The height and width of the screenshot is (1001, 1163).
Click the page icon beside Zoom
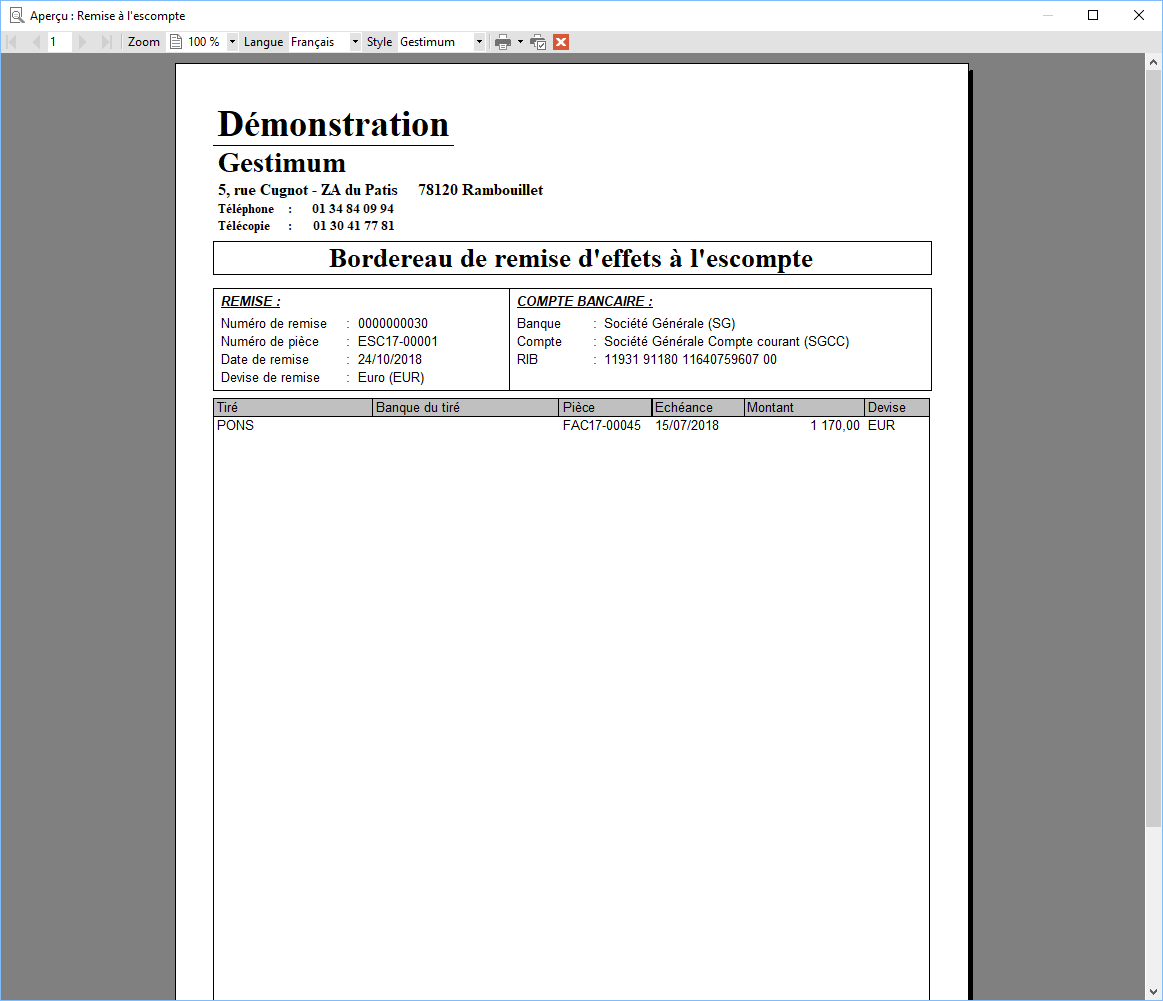coord(176,42)
